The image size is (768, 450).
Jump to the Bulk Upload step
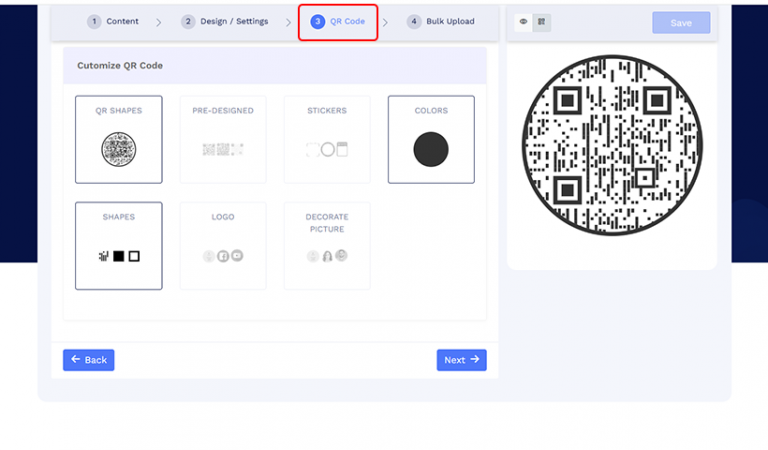(x=441, y=21)
